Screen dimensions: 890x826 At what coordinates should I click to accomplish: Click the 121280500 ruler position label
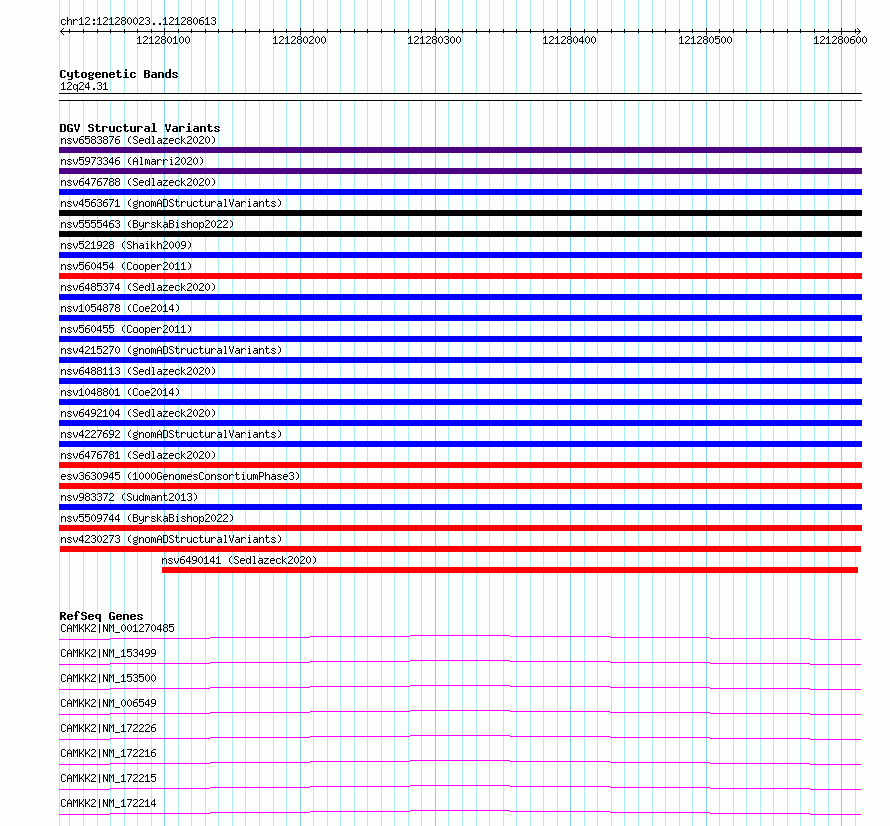[705, 40]
